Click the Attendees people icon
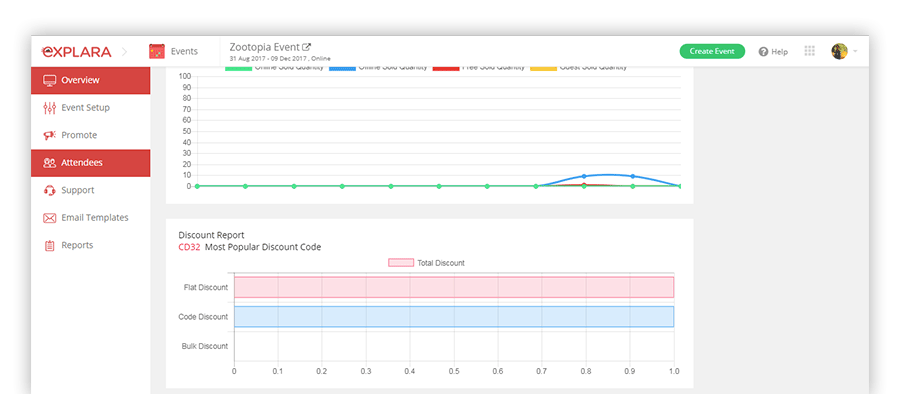The image size is (900, 405). [x=49, y=163]
